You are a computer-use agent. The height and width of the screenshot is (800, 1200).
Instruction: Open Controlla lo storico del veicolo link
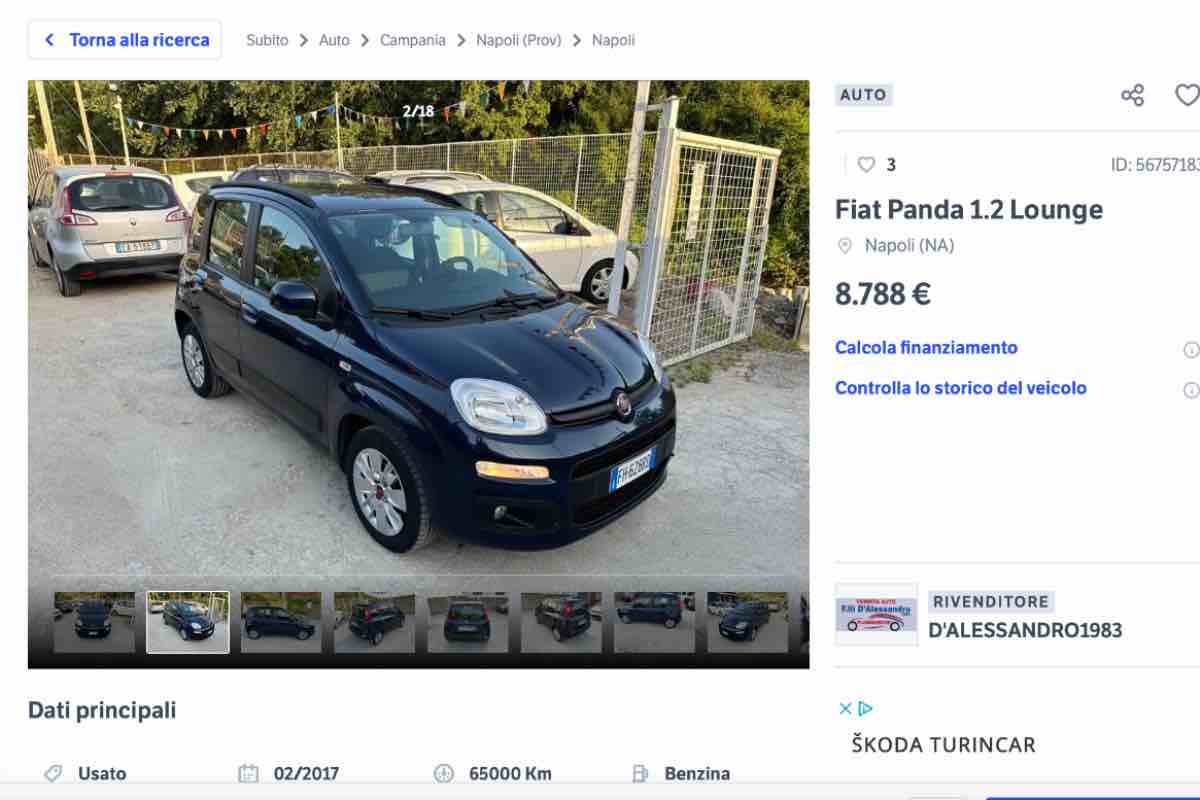(x=960, y=388)
